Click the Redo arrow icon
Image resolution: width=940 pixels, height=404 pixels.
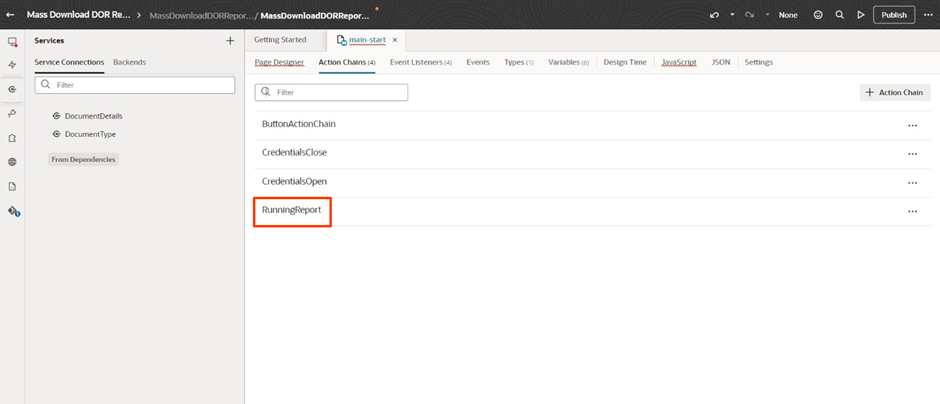(749, 15)
